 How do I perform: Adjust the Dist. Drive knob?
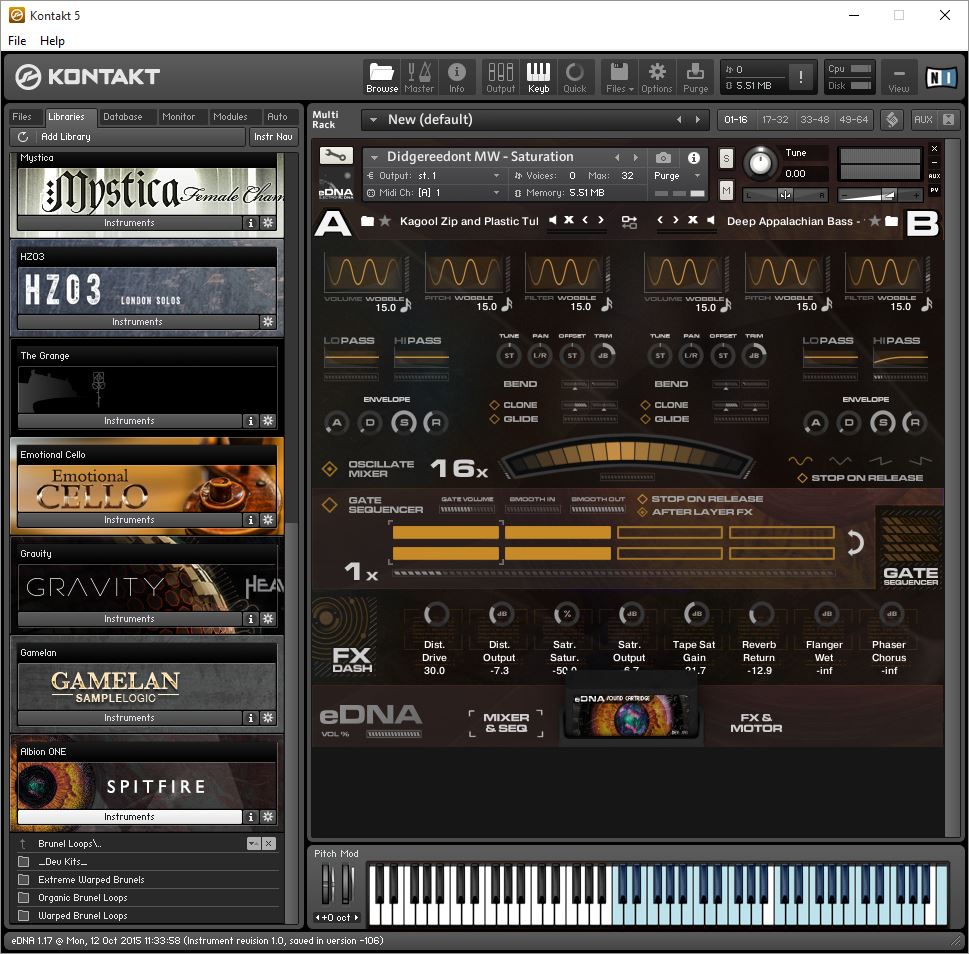tap(435, 614)
